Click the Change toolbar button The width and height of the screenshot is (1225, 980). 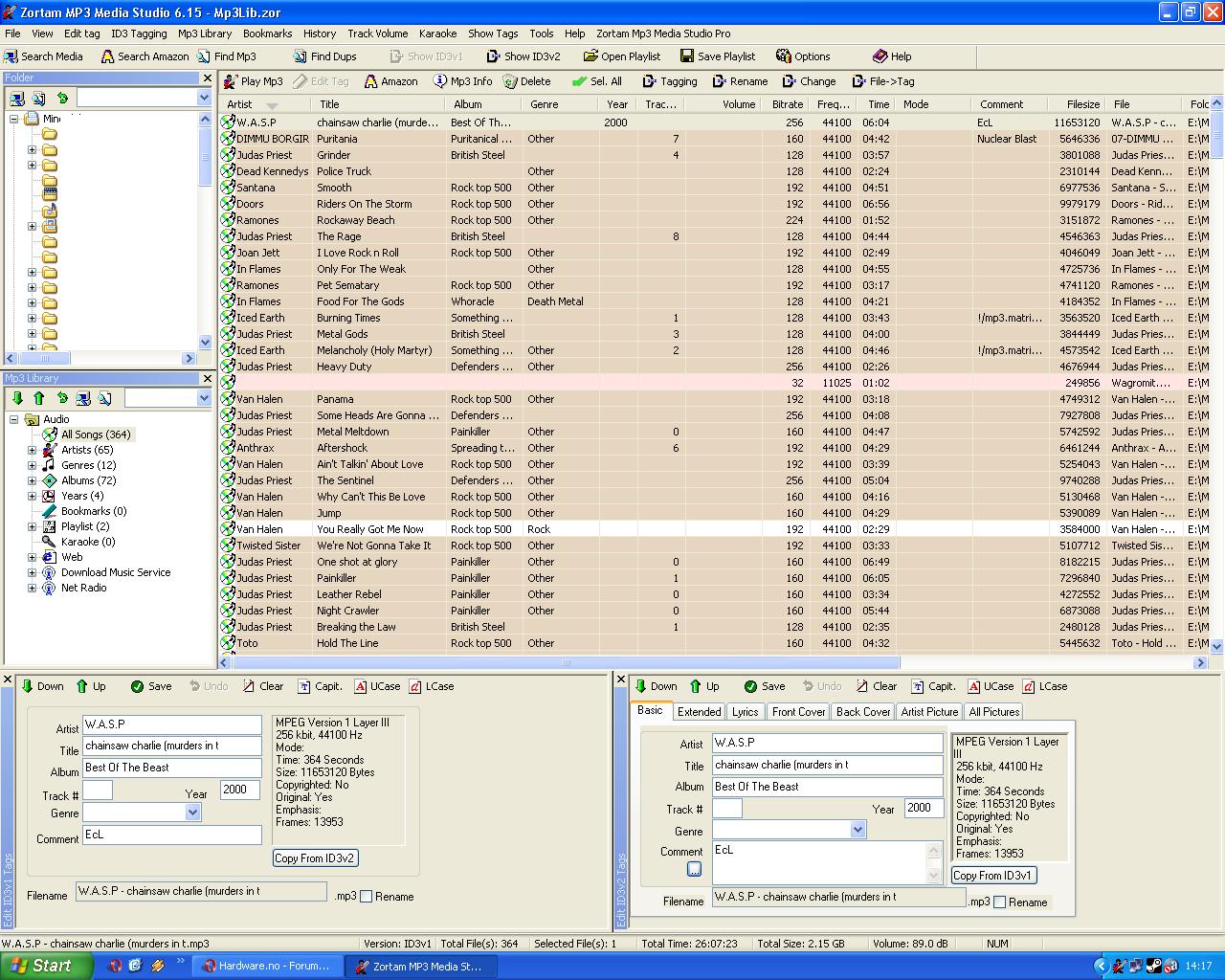click(x=809, y=81)
